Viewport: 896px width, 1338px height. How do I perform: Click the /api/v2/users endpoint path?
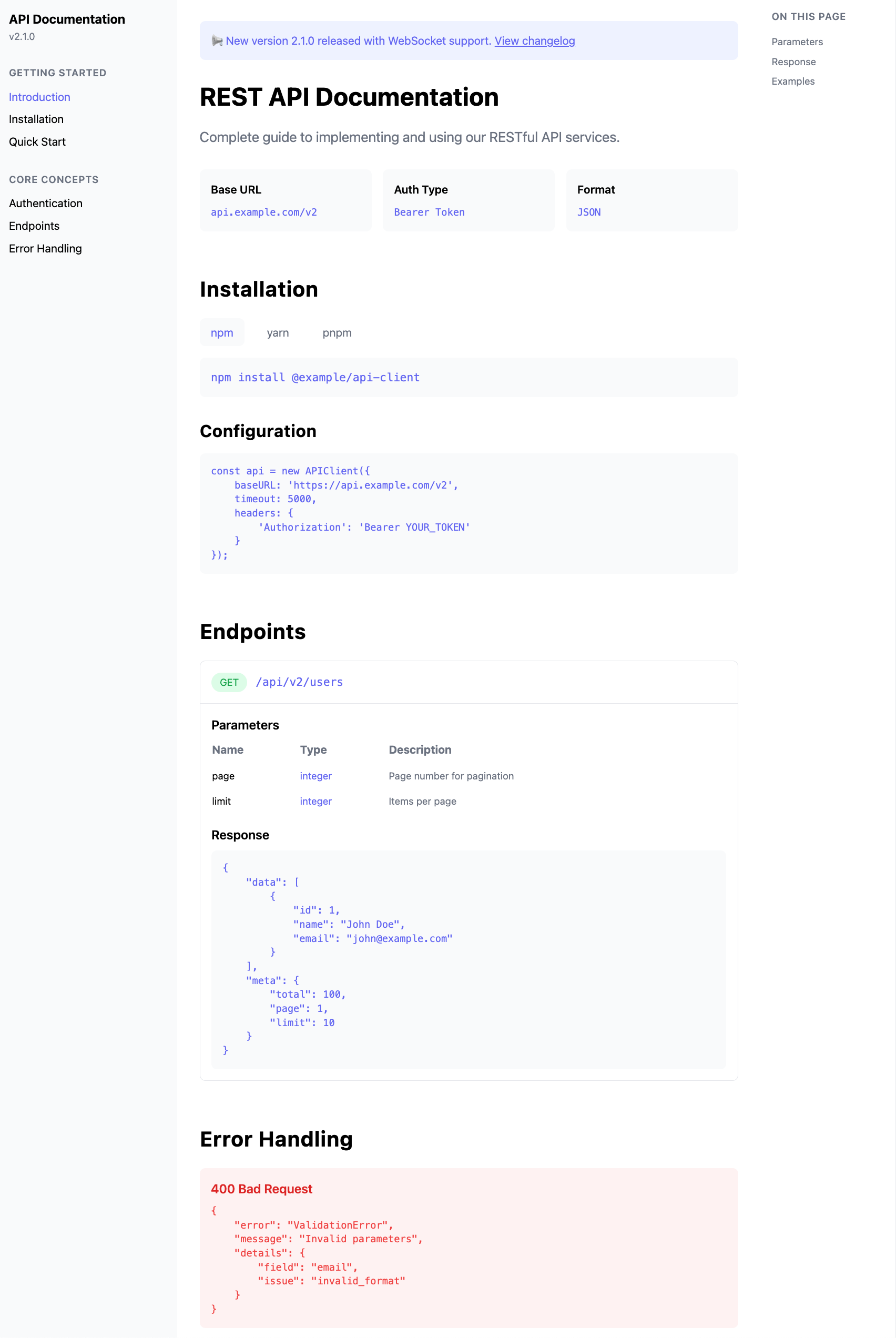pos(299,682)
